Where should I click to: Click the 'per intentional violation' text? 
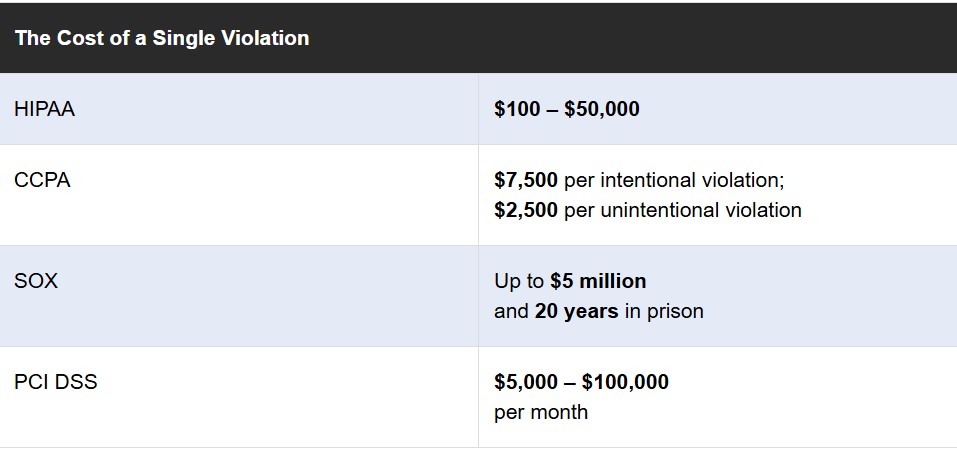point(674,180)
